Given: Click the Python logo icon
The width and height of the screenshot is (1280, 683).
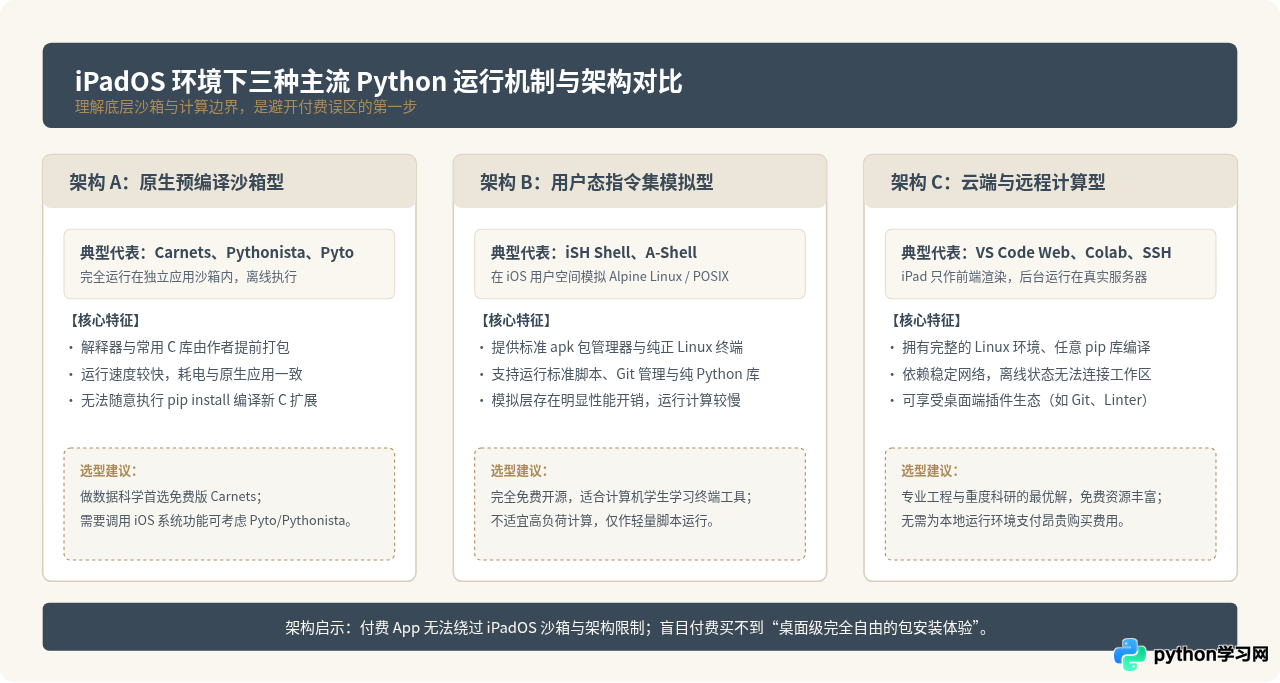Looking at the screenshot, I should tap(1130, 655).
